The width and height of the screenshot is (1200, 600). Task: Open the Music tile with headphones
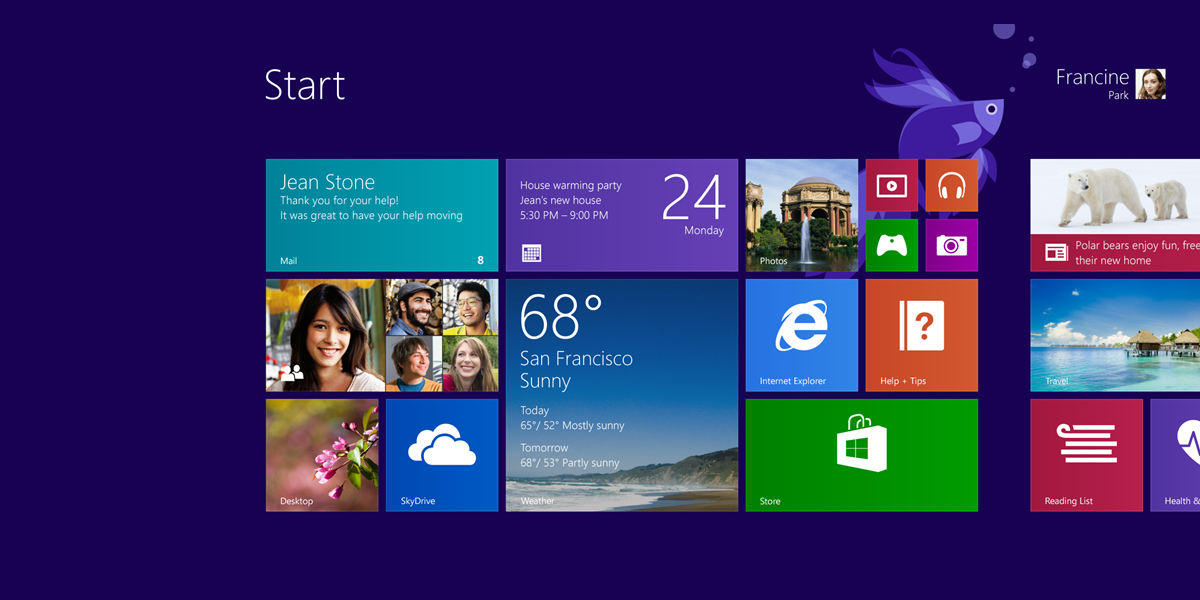(952, 185)
